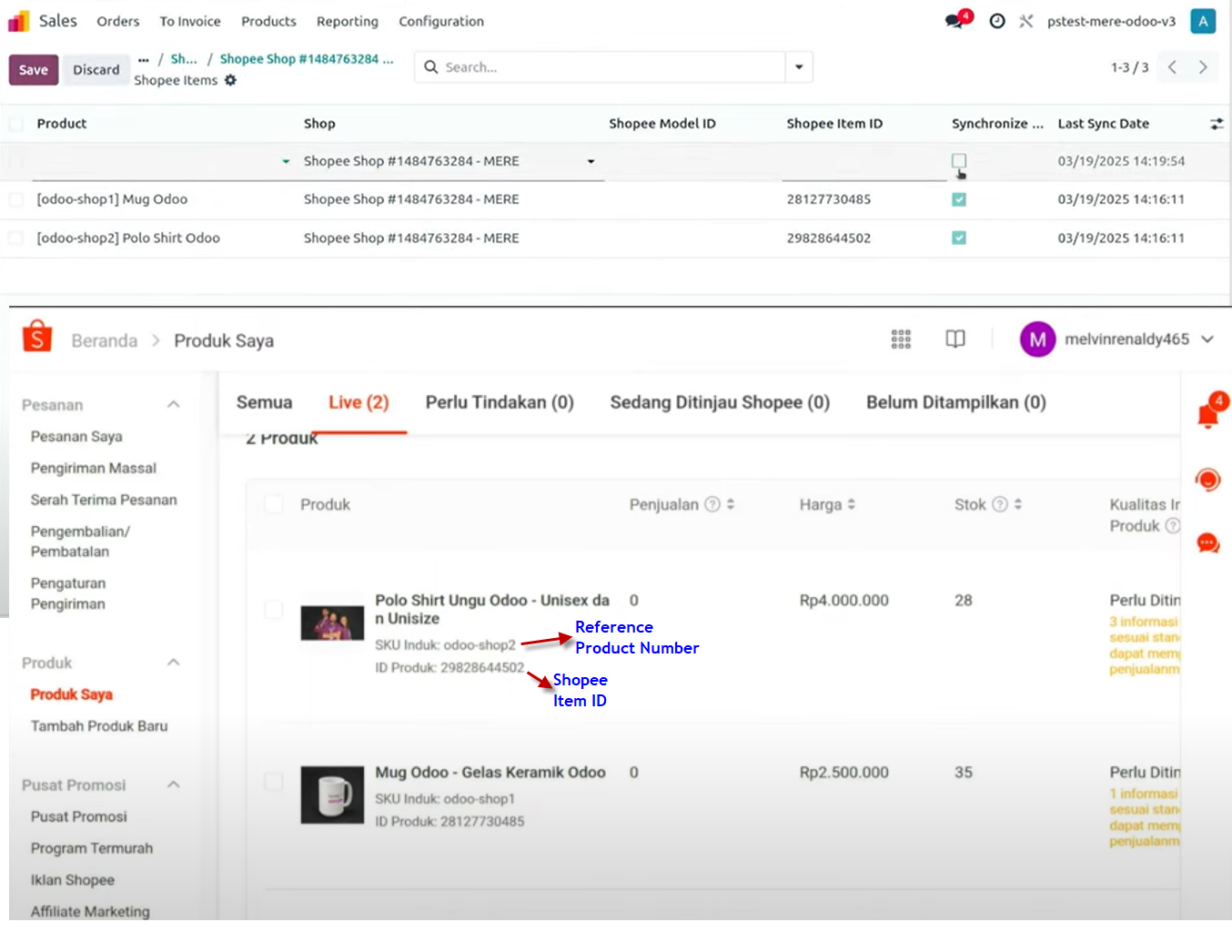Click the Kualitas Produk help icon

click(1173, 525)
